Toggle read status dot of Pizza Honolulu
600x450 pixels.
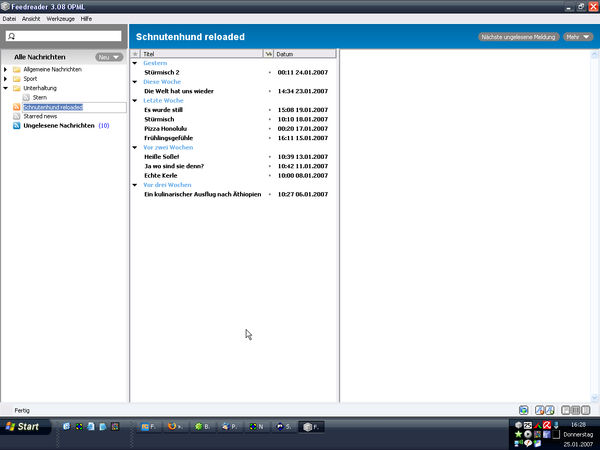(x=269, y=129)
